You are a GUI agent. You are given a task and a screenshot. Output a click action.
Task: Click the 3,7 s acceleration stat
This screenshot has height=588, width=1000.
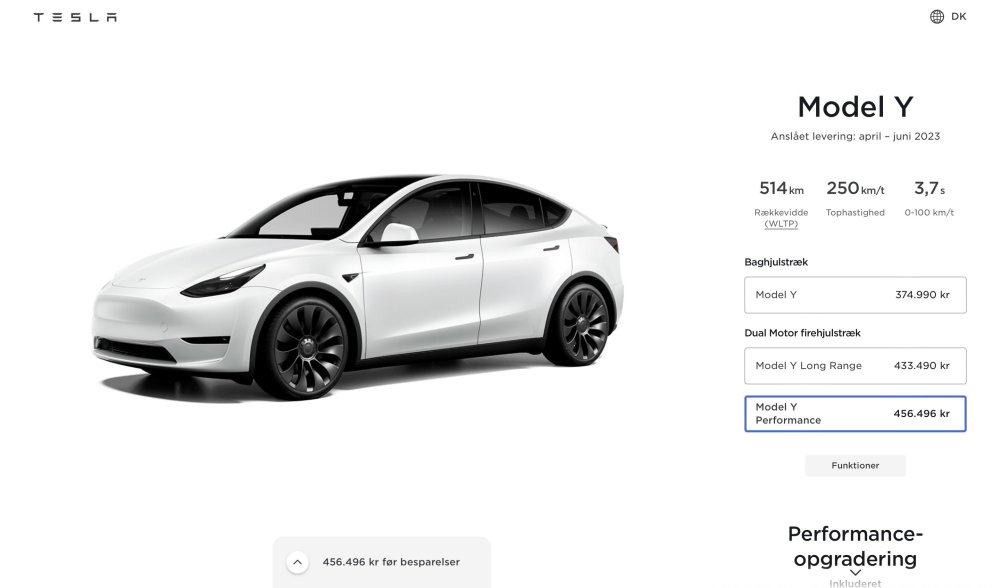click(x=929, y=198)
